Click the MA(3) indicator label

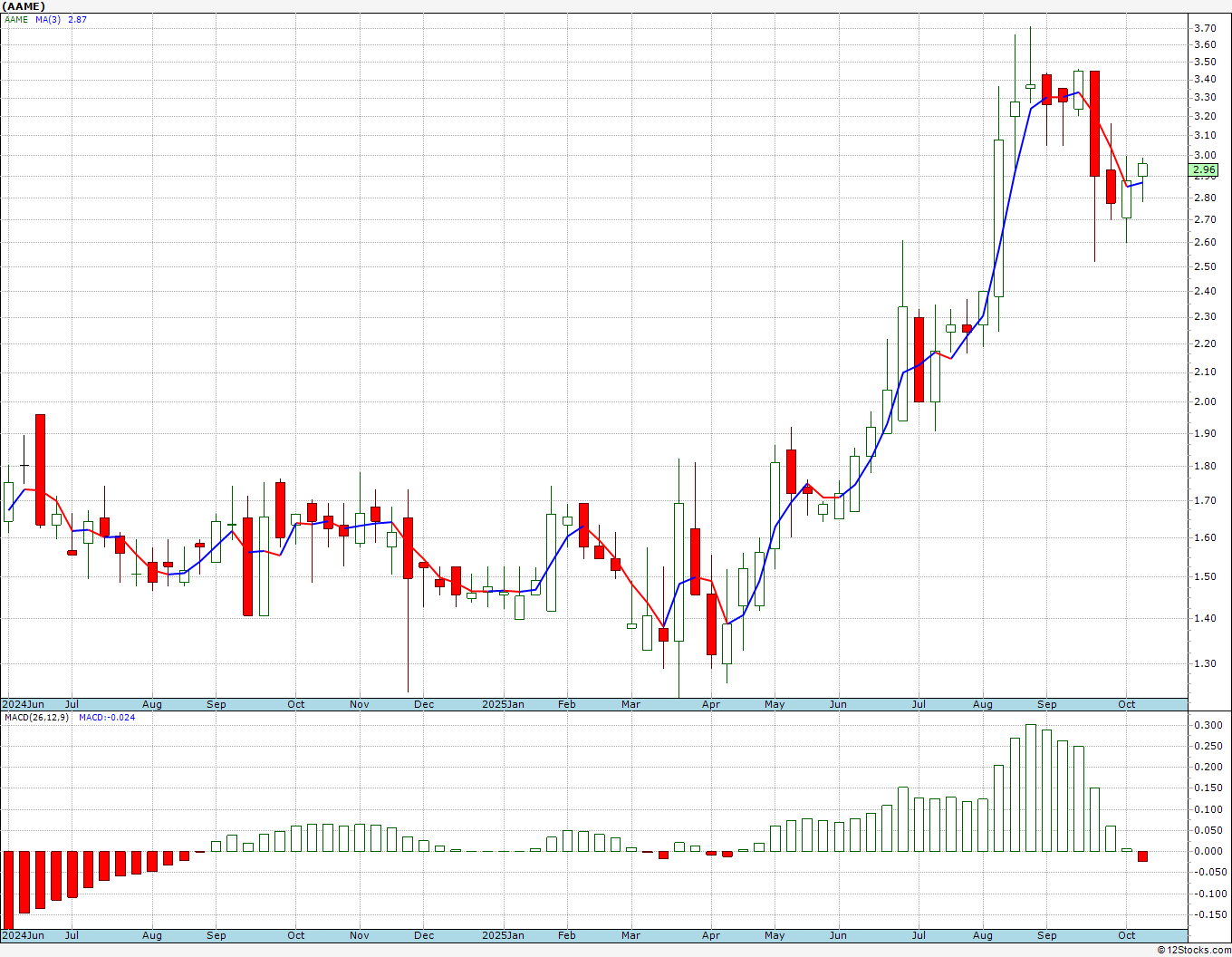pyautogui.click(x=49, y=19)
